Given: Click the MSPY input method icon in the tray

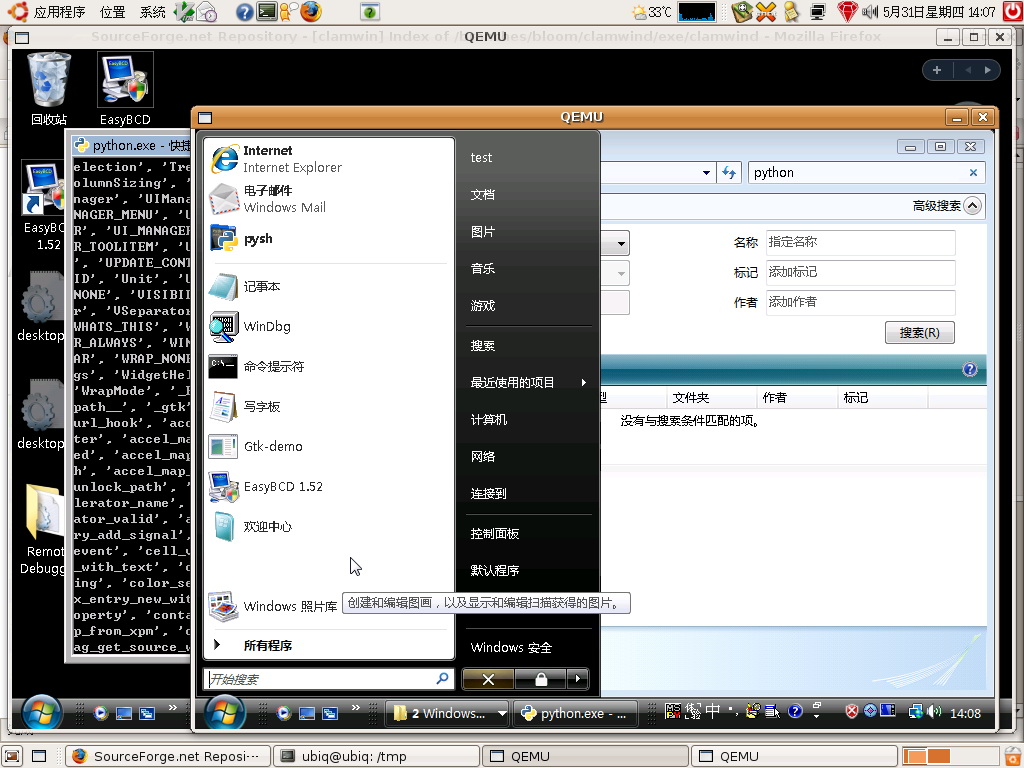Looking at the screenshot, I should tap(673, 711).
